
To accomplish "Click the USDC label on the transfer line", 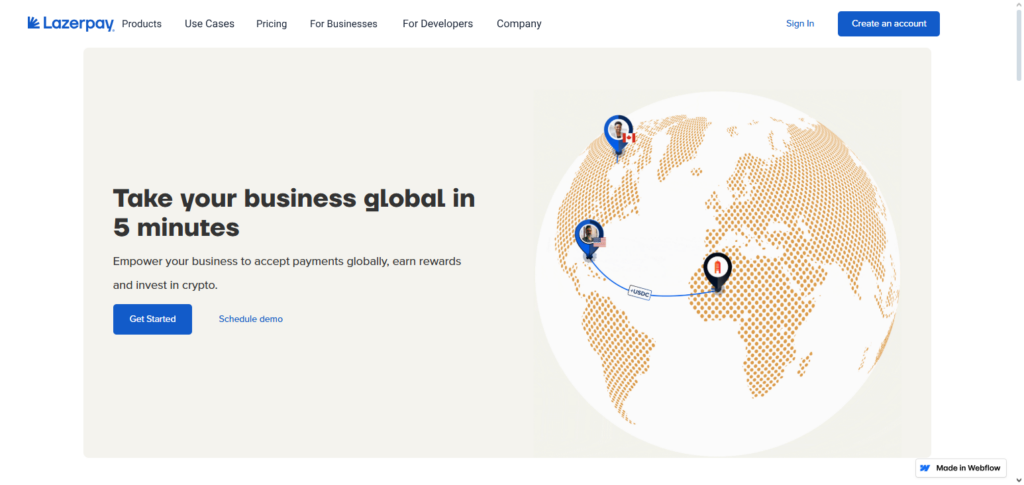I will 640,291.
